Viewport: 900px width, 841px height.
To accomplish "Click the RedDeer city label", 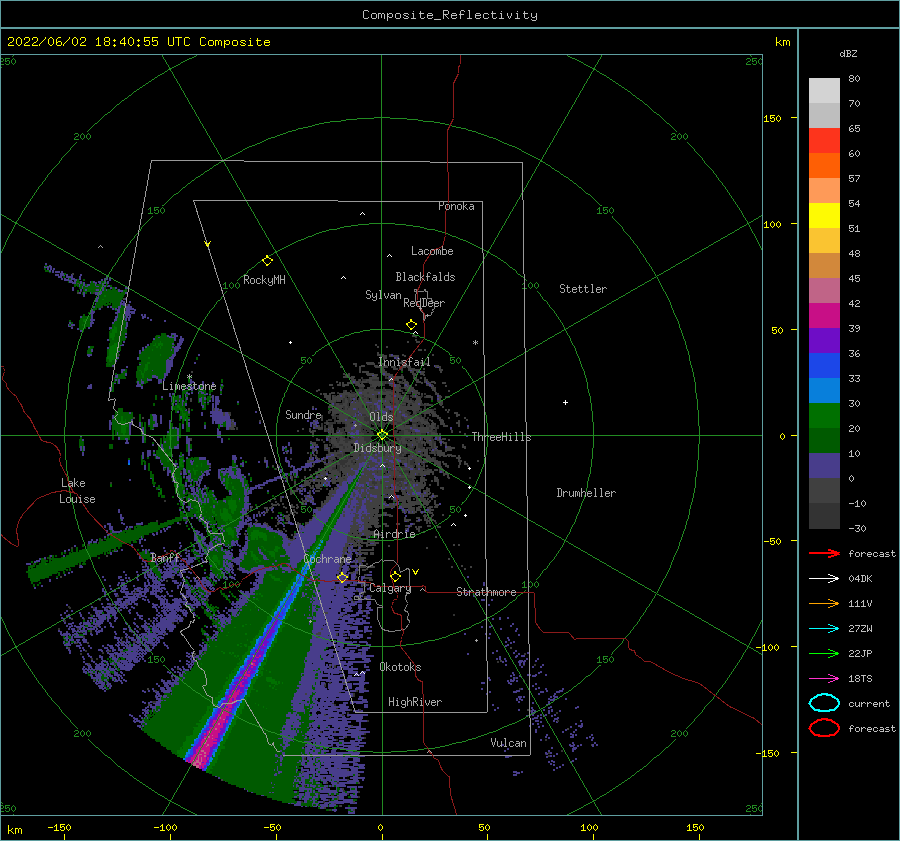I will point(424,303).
